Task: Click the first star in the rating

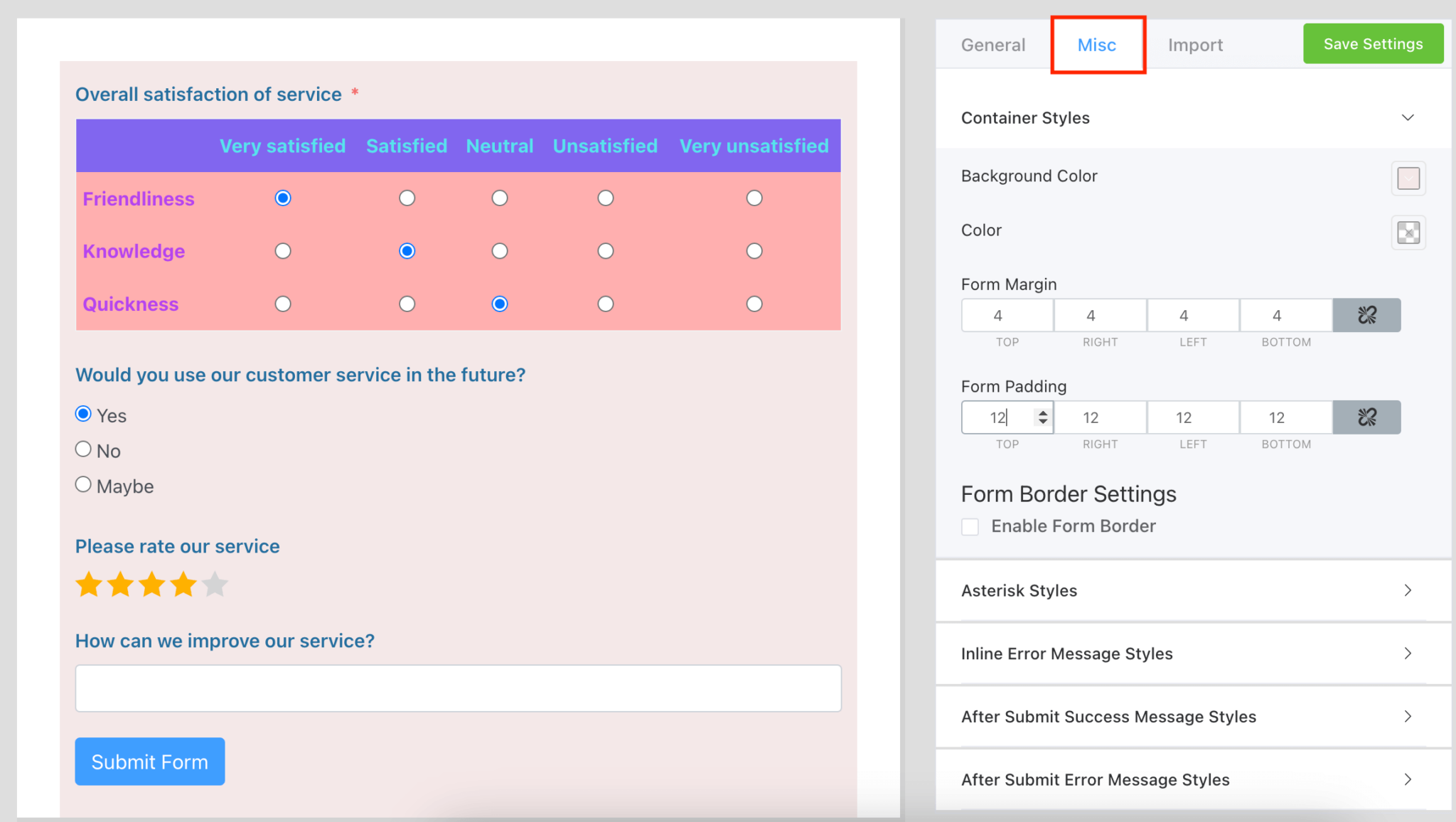Action: (88, 585)
